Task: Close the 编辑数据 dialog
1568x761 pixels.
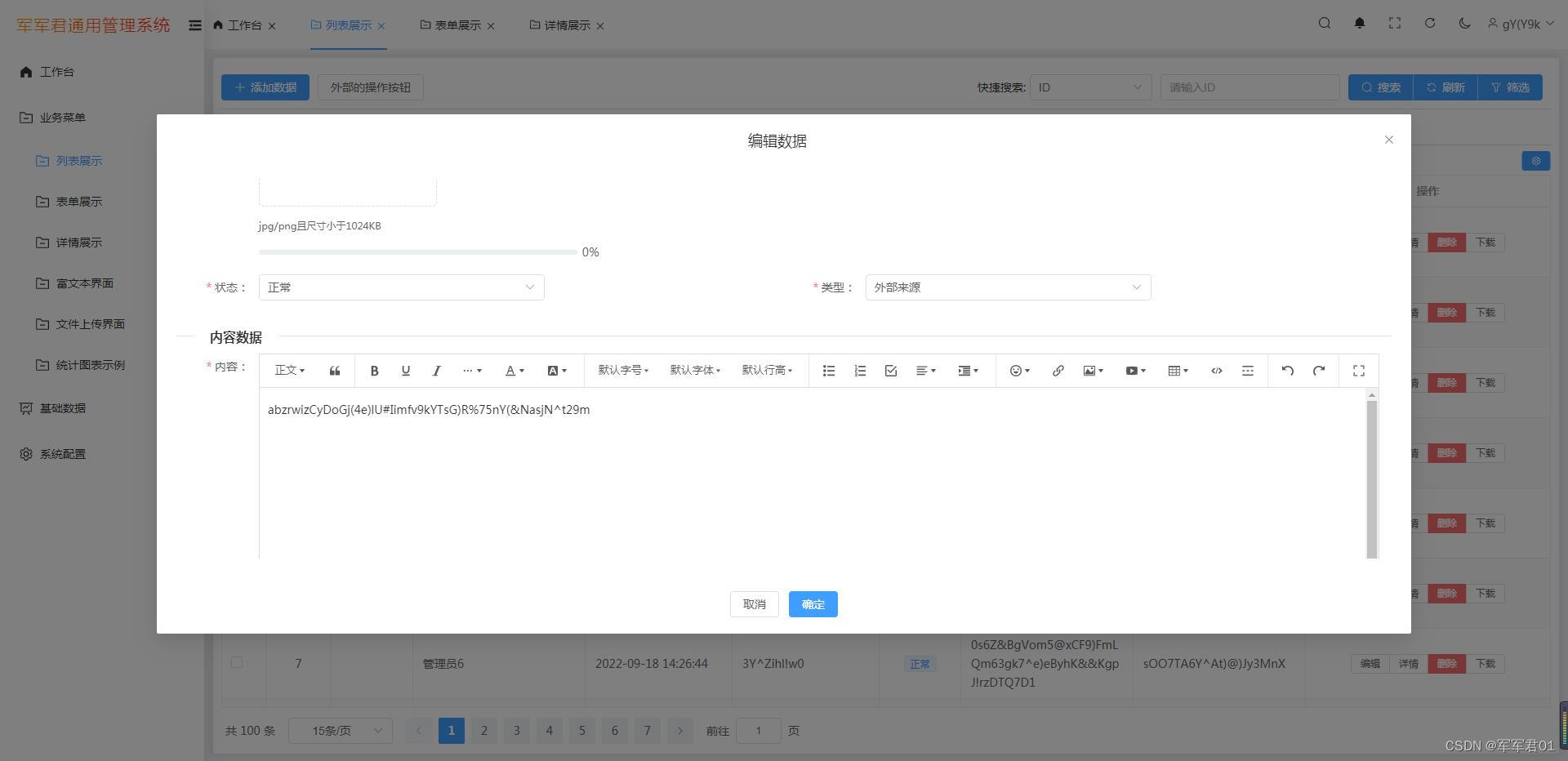Action: (1388, 140)
